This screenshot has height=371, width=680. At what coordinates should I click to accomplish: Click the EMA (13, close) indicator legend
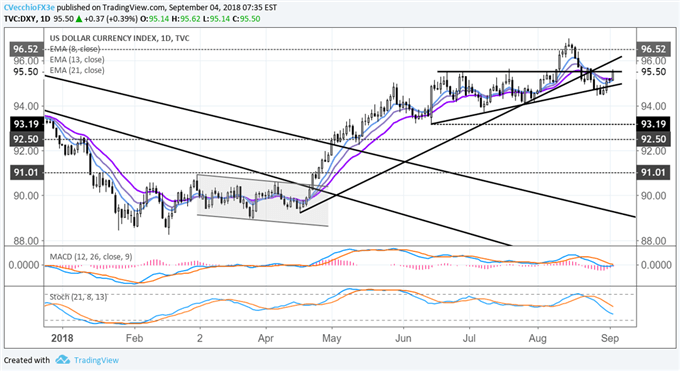(77, 59)
